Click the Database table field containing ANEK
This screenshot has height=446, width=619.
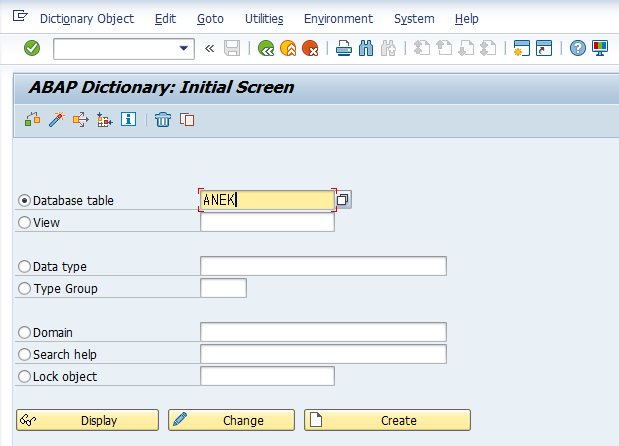coord(267,200)
